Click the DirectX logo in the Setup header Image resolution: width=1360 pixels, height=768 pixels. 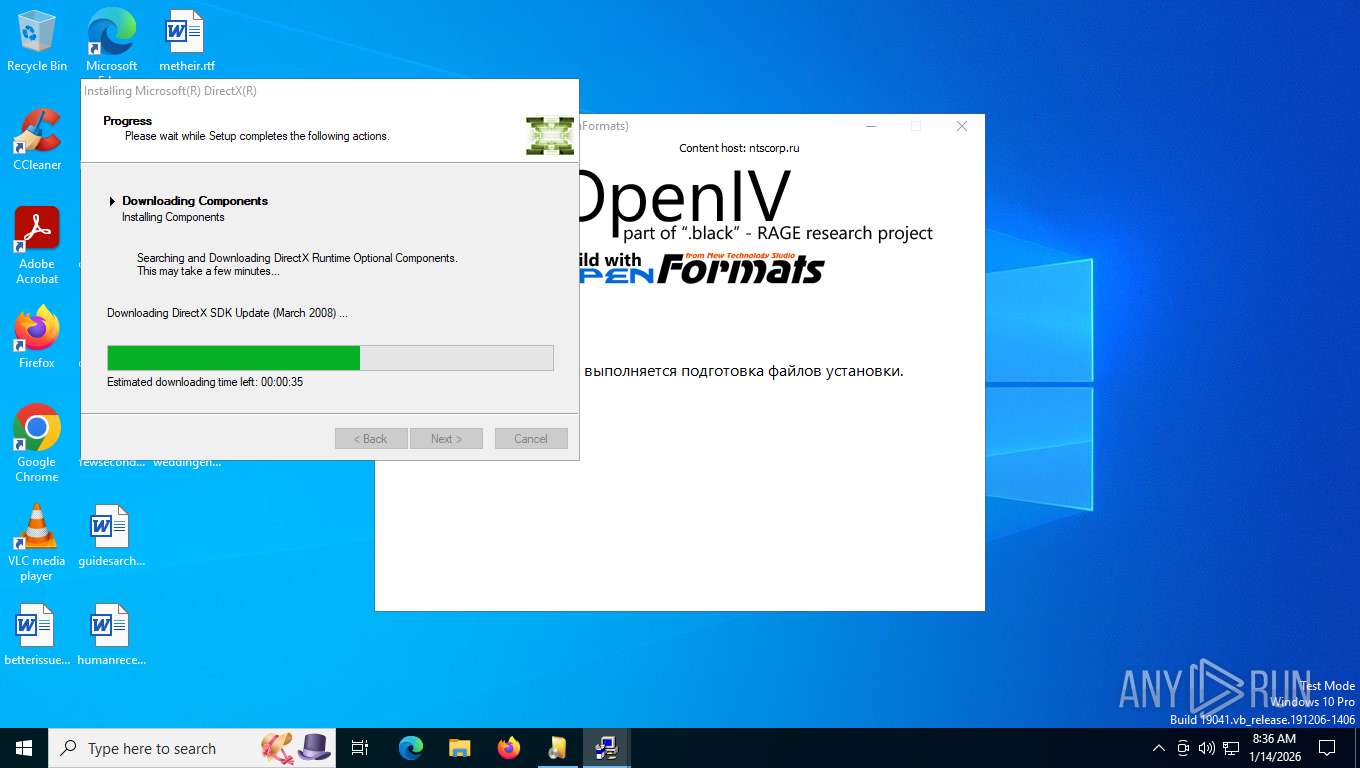click(550, 135)
